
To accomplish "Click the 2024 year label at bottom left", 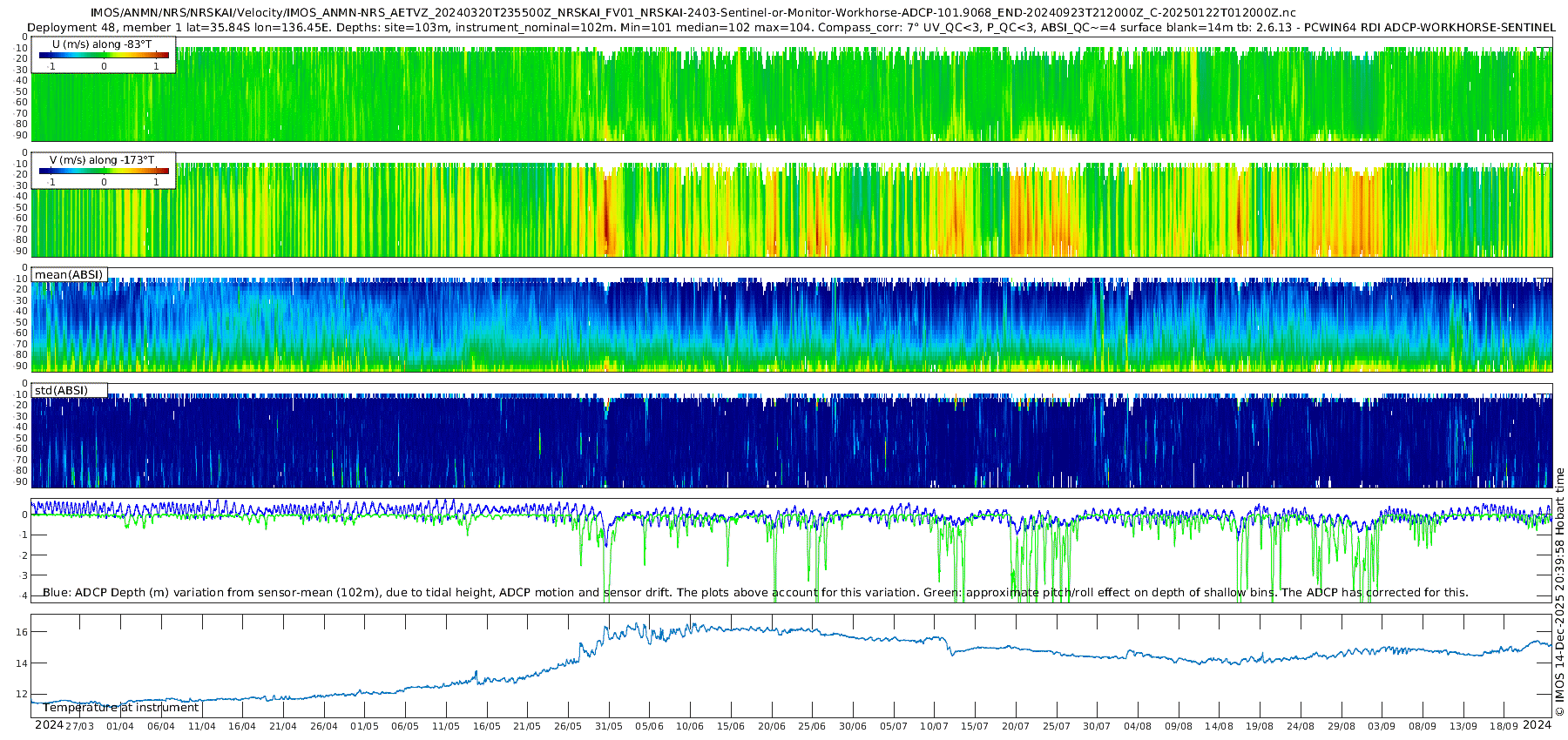I will 49,725.
